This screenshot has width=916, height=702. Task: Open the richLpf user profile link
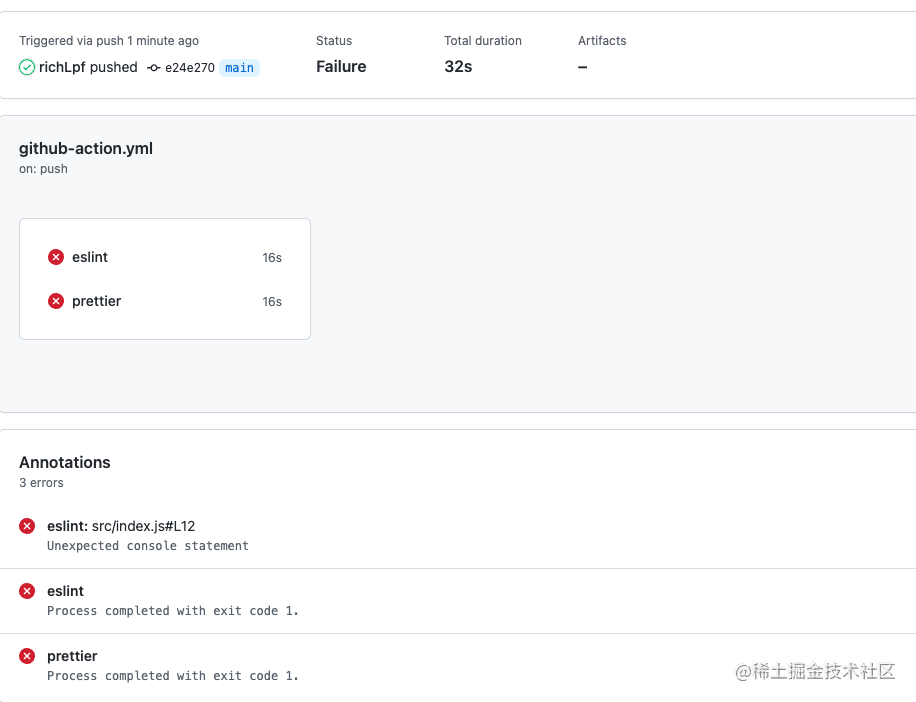click(x=63, y=67)
